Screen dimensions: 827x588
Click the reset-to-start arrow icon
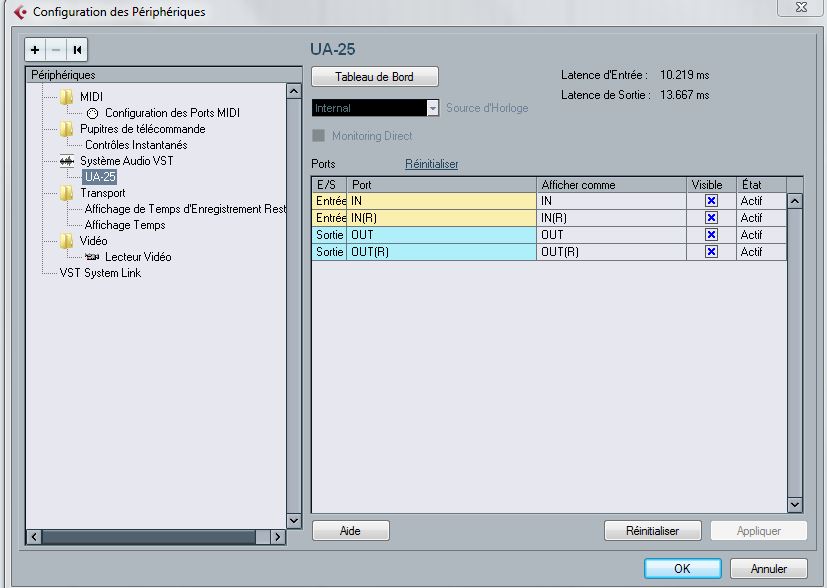[77, 50]
